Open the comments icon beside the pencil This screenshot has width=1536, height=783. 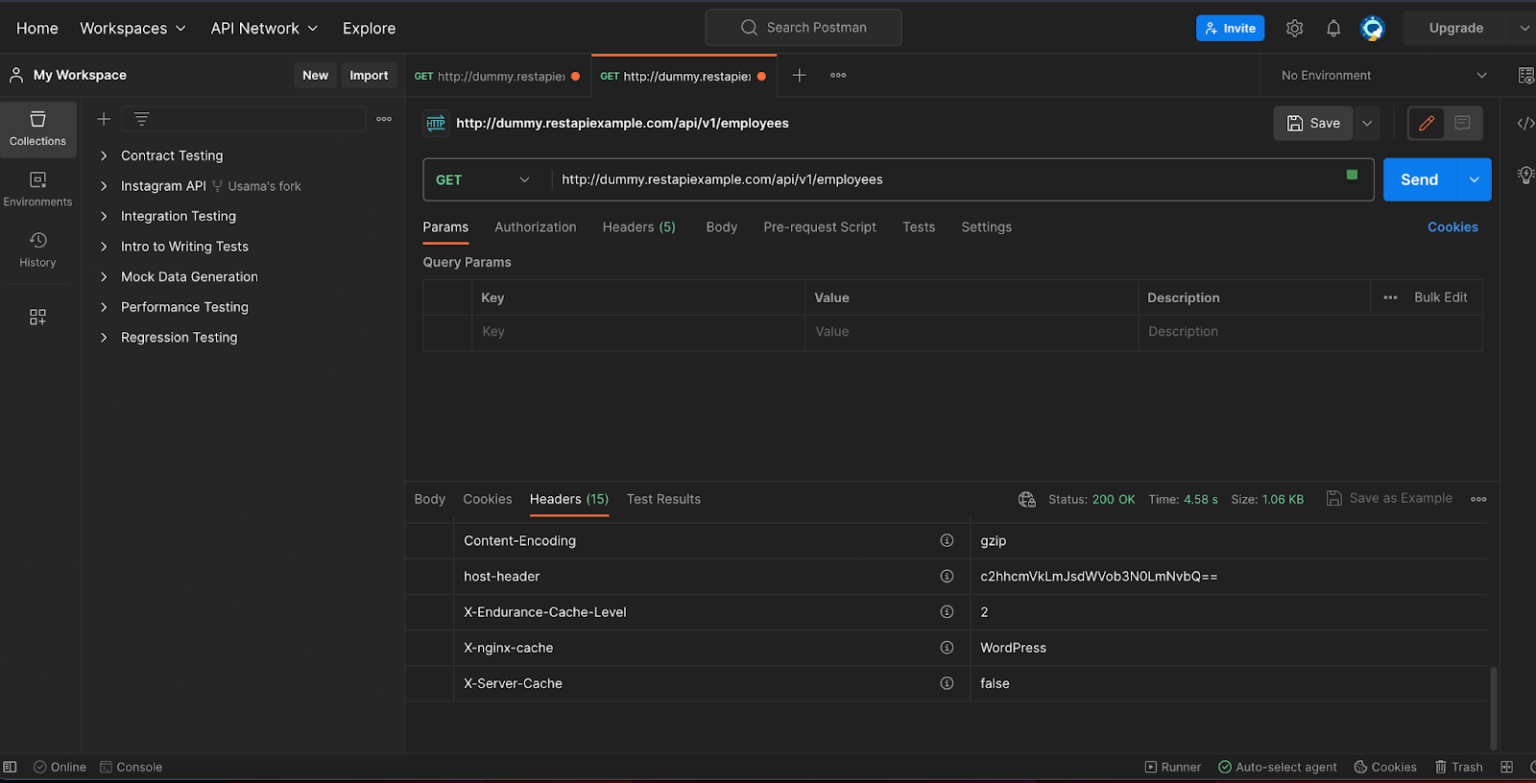(x=1462, y=123)
